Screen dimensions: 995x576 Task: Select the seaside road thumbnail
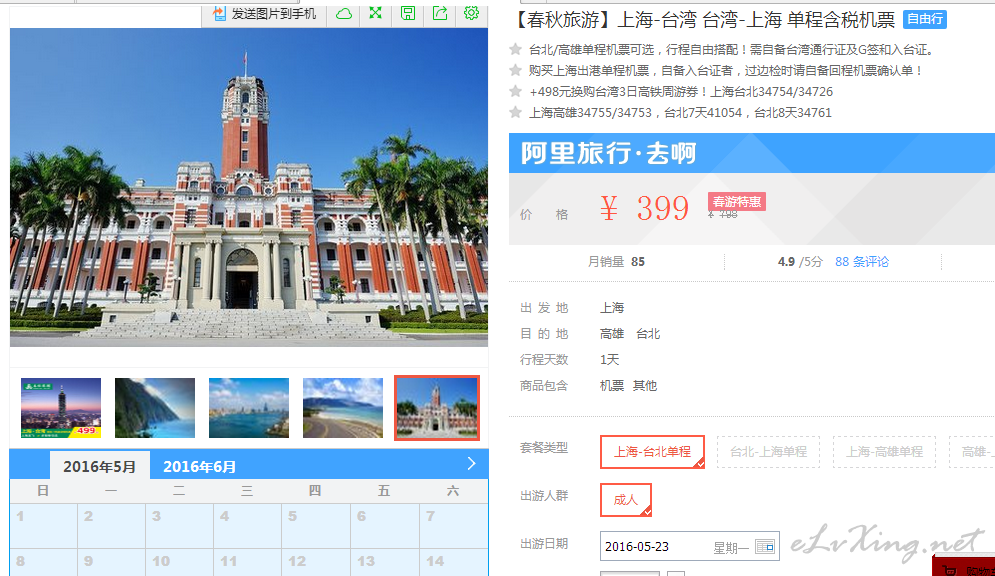pos(343,408)
